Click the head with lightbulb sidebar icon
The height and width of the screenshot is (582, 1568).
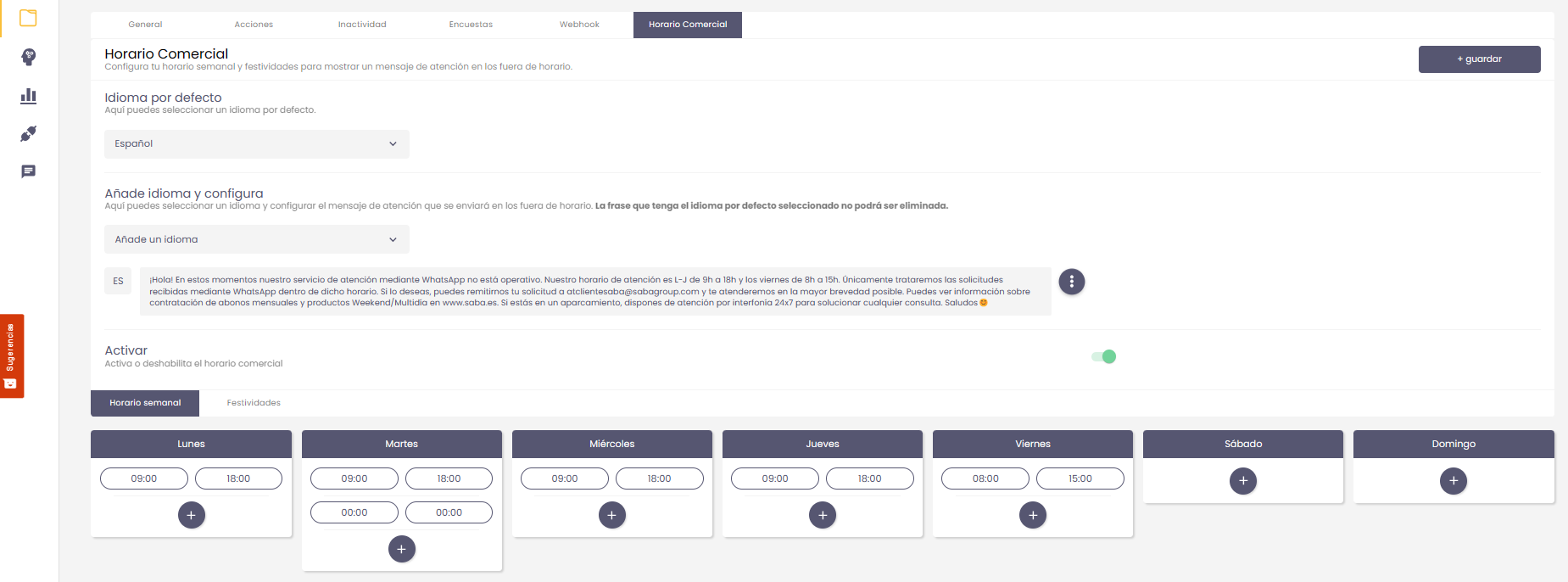28,57
